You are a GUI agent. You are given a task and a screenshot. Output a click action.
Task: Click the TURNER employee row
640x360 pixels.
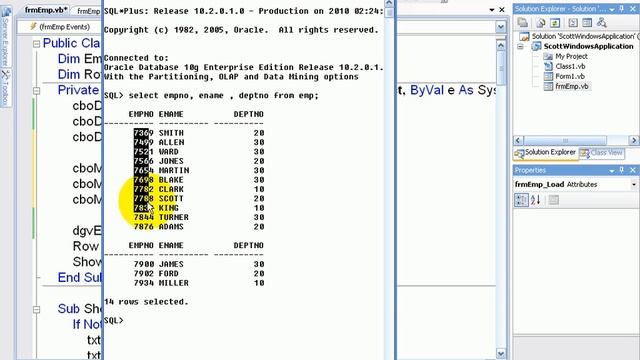199,217
